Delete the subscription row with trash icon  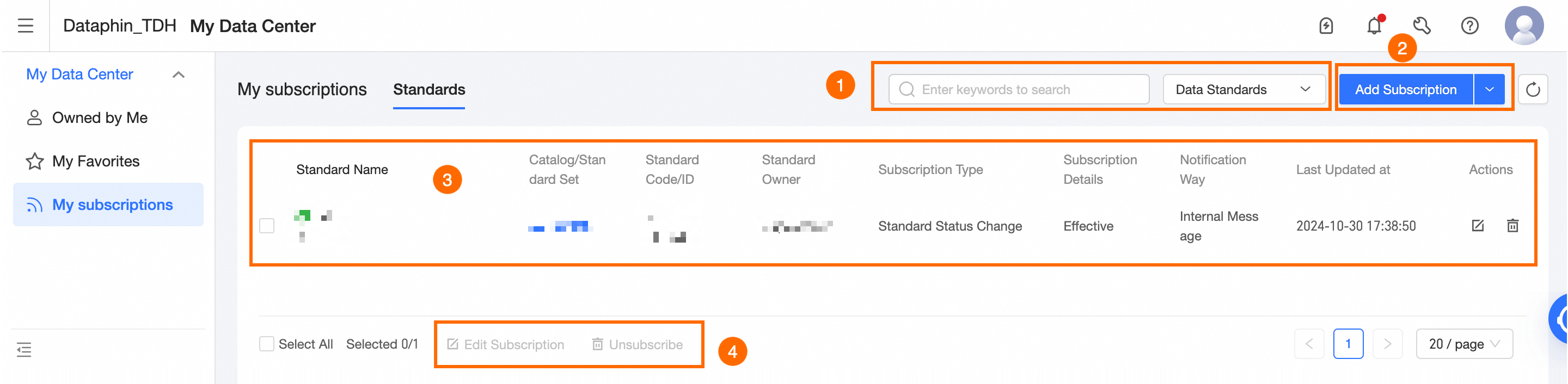pyautogui.click(x=1512, y=226)
